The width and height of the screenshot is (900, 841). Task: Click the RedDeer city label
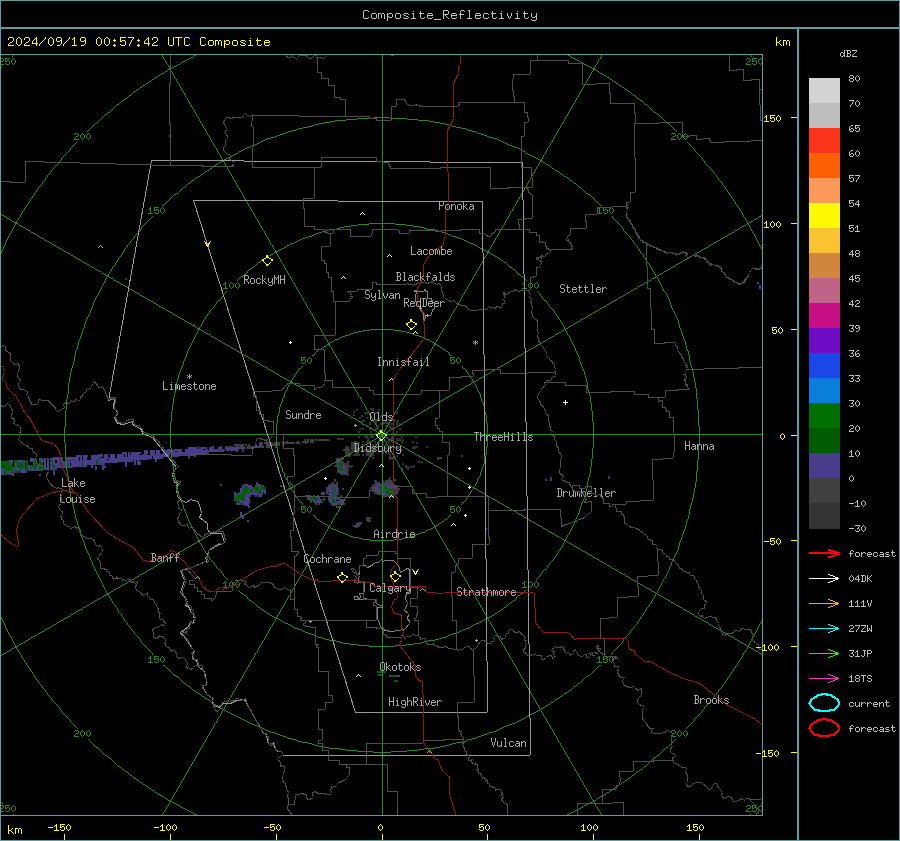[424, 303]
